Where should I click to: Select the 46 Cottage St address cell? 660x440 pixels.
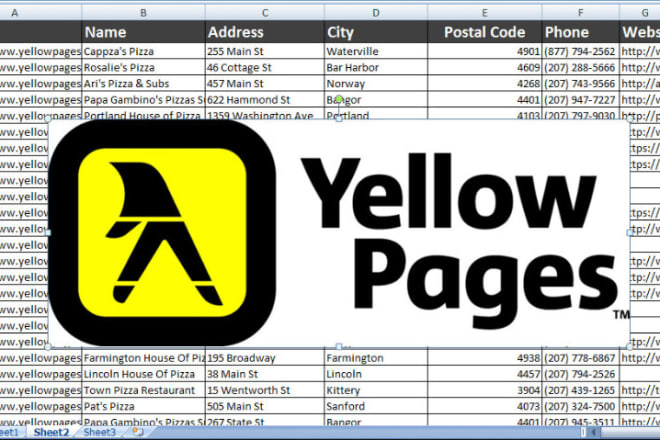click(265, 67)
